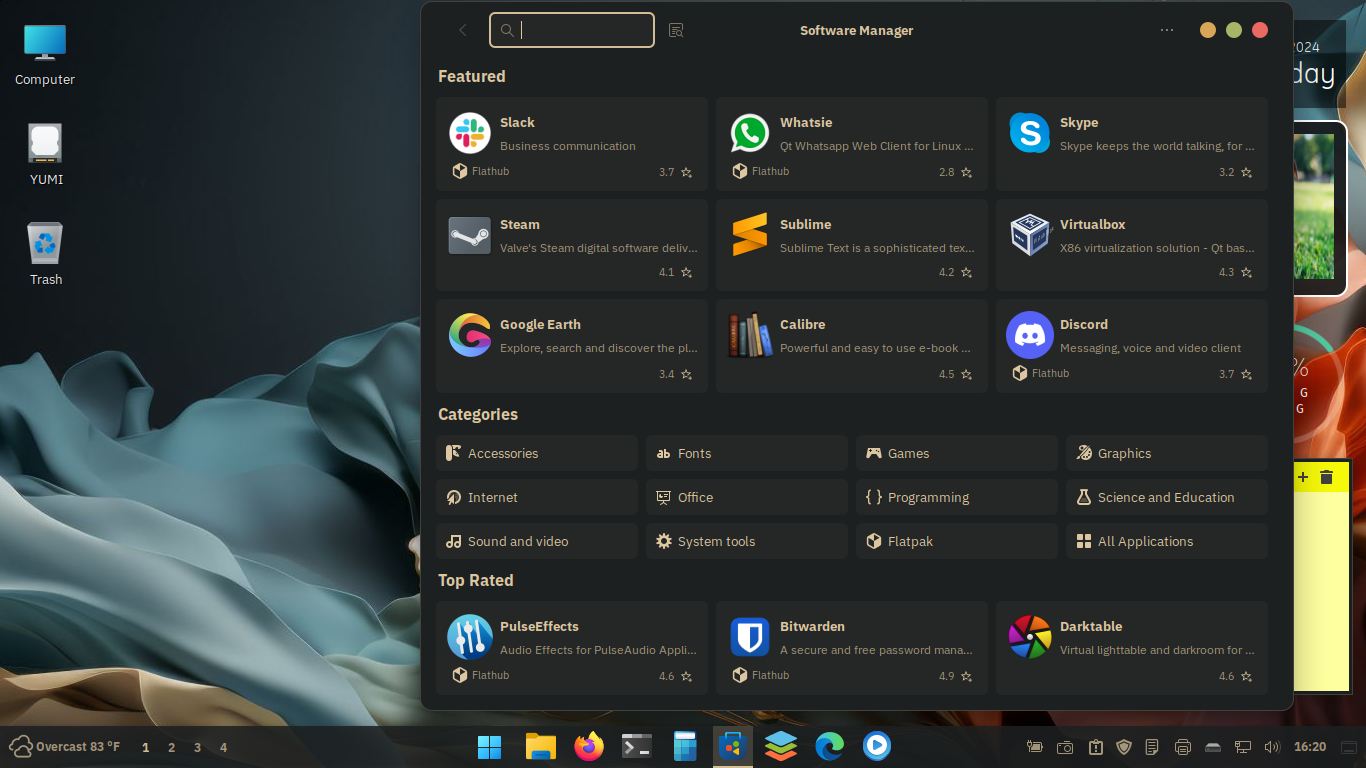Select the Trash desktop icon

(x=45, y=254)
